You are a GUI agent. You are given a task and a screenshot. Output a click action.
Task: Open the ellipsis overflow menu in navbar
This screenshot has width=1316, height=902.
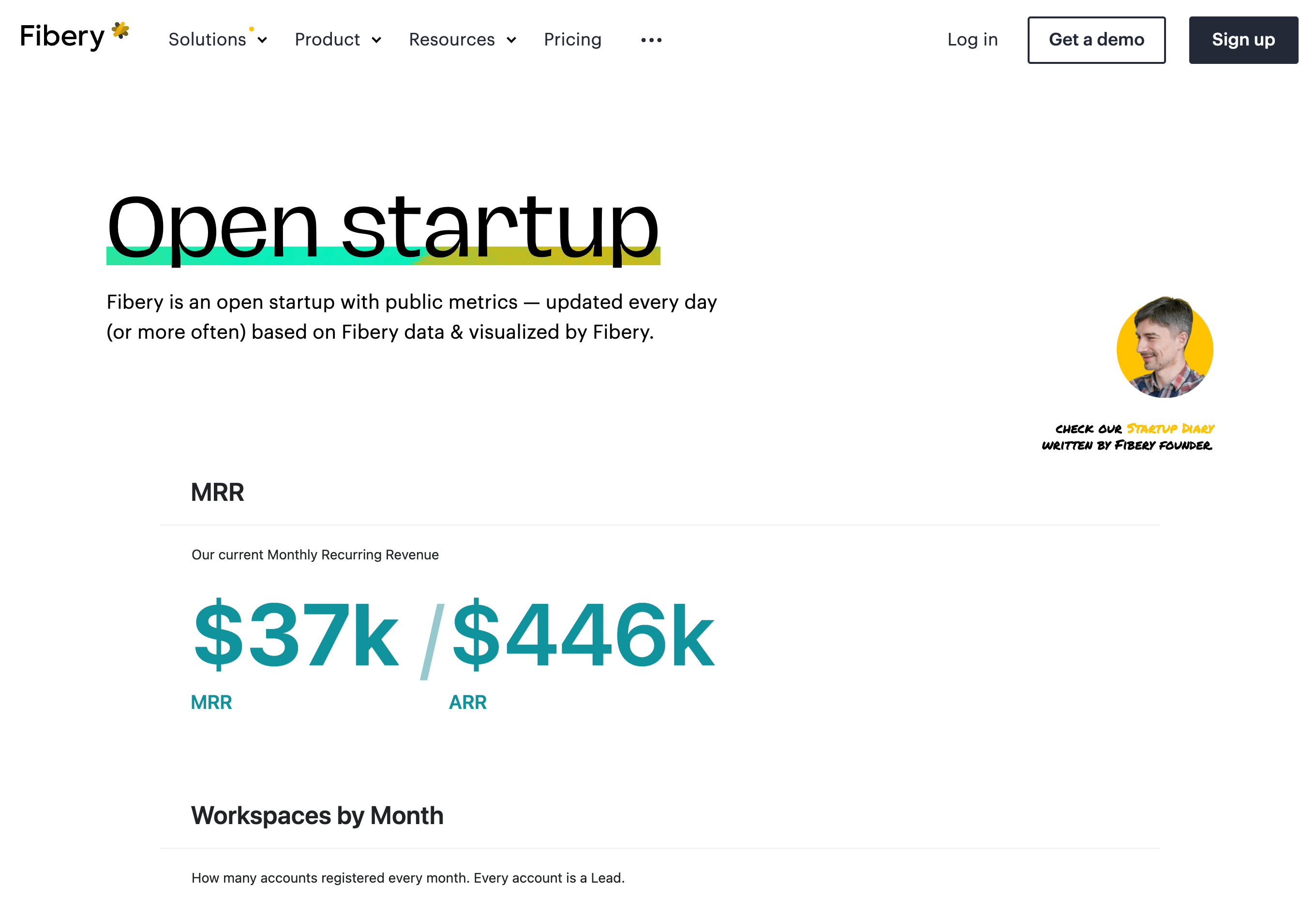pos(651,40)
